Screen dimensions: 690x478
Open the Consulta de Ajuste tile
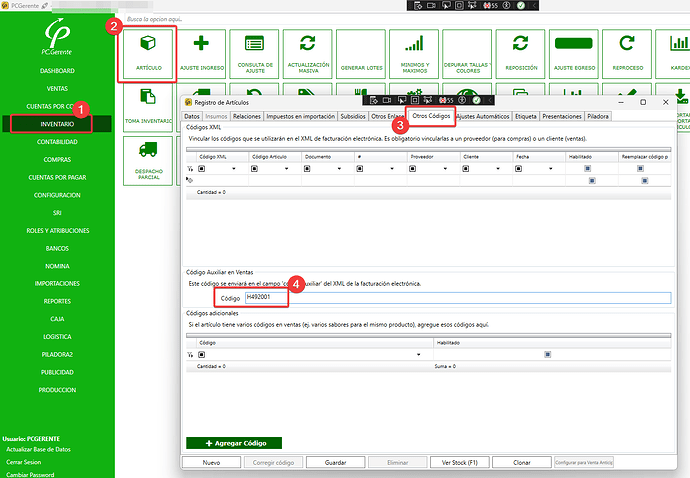coord(254,54)
